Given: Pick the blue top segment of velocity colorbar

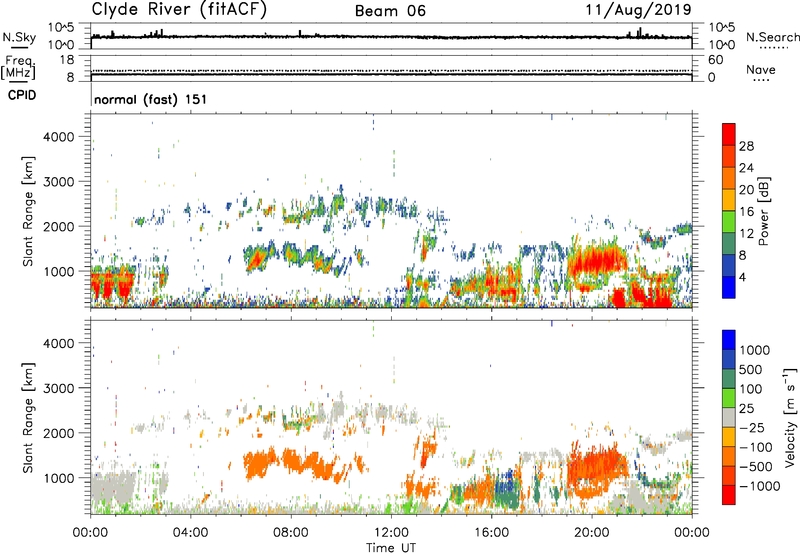Looking at the screenshot, I should pos(729,340).
